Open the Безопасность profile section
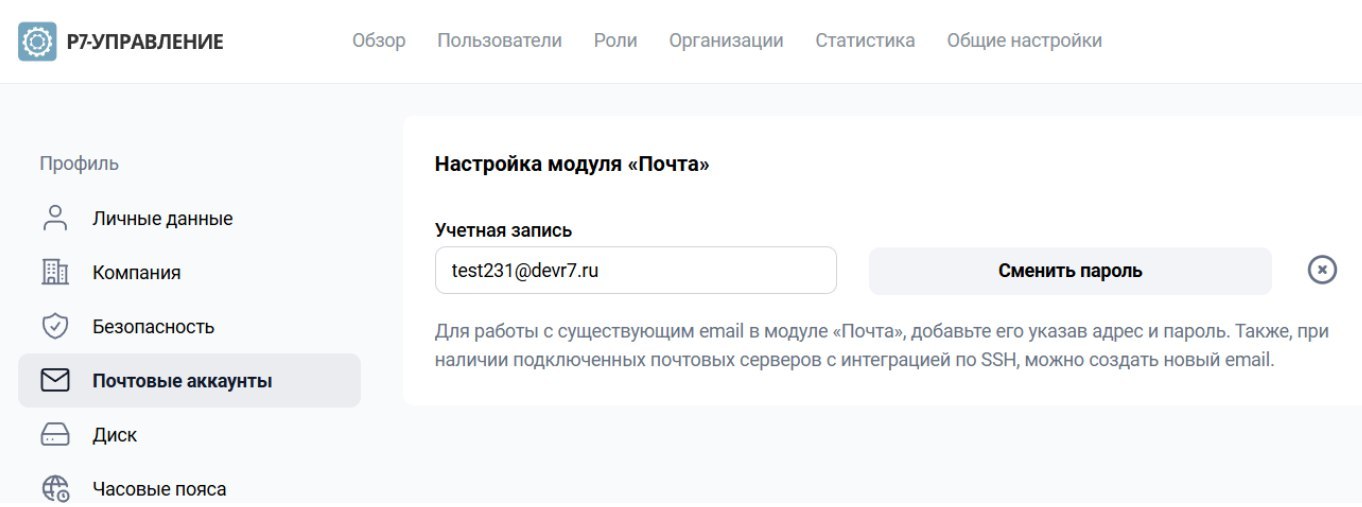Screen dimensions: 1362x507 tap(153, 326)
